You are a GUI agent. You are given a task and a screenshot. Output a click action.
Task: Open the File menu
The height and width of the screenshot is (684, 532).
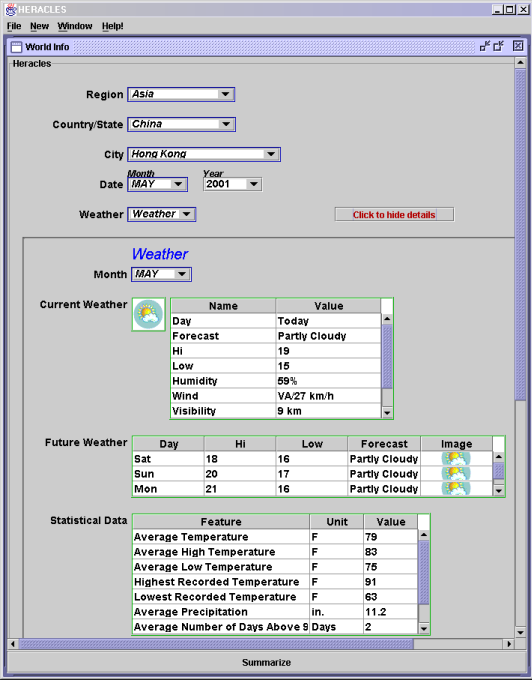click(14, 26)
